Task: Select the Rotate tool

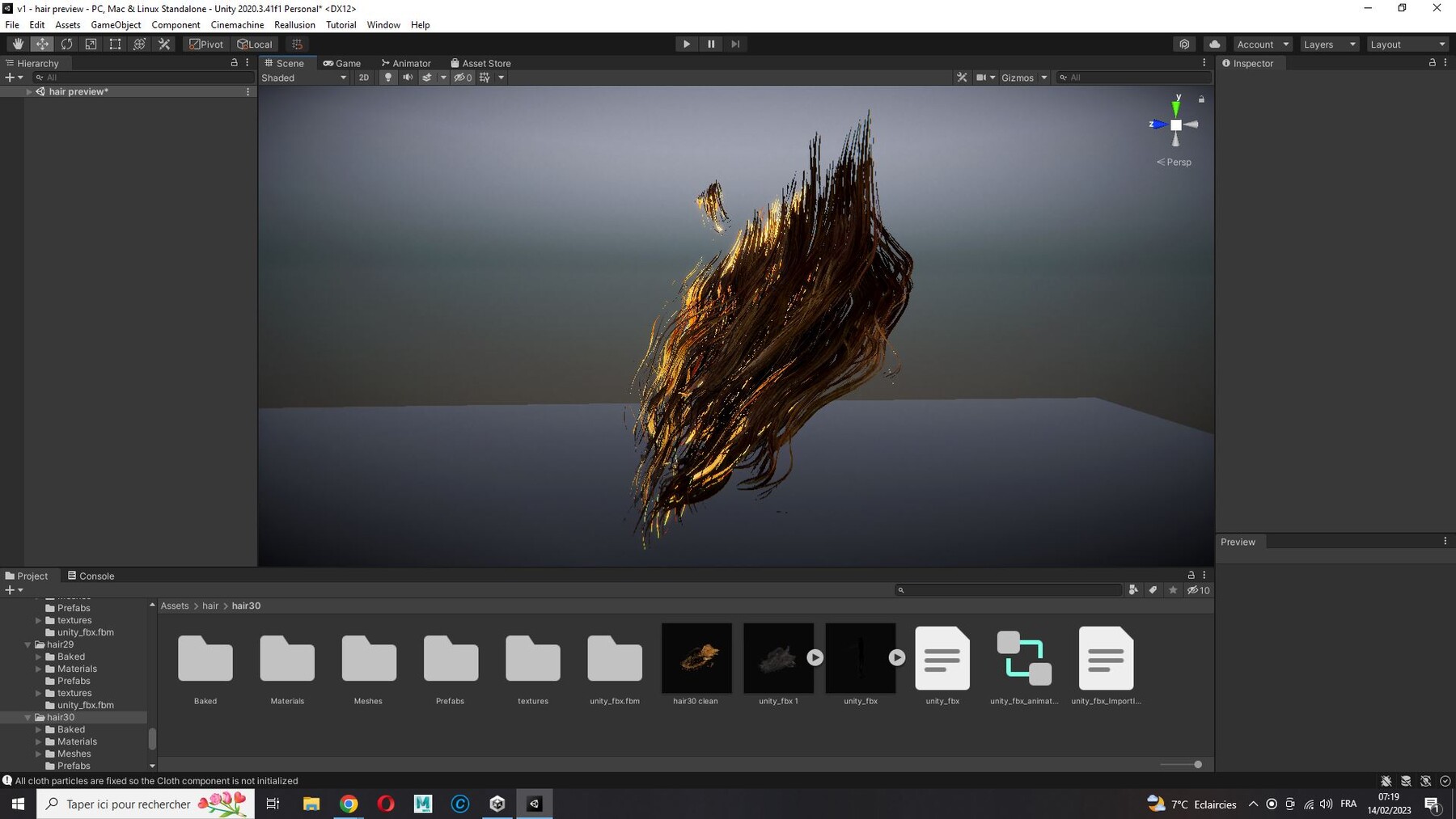Action: pos(66,44)
